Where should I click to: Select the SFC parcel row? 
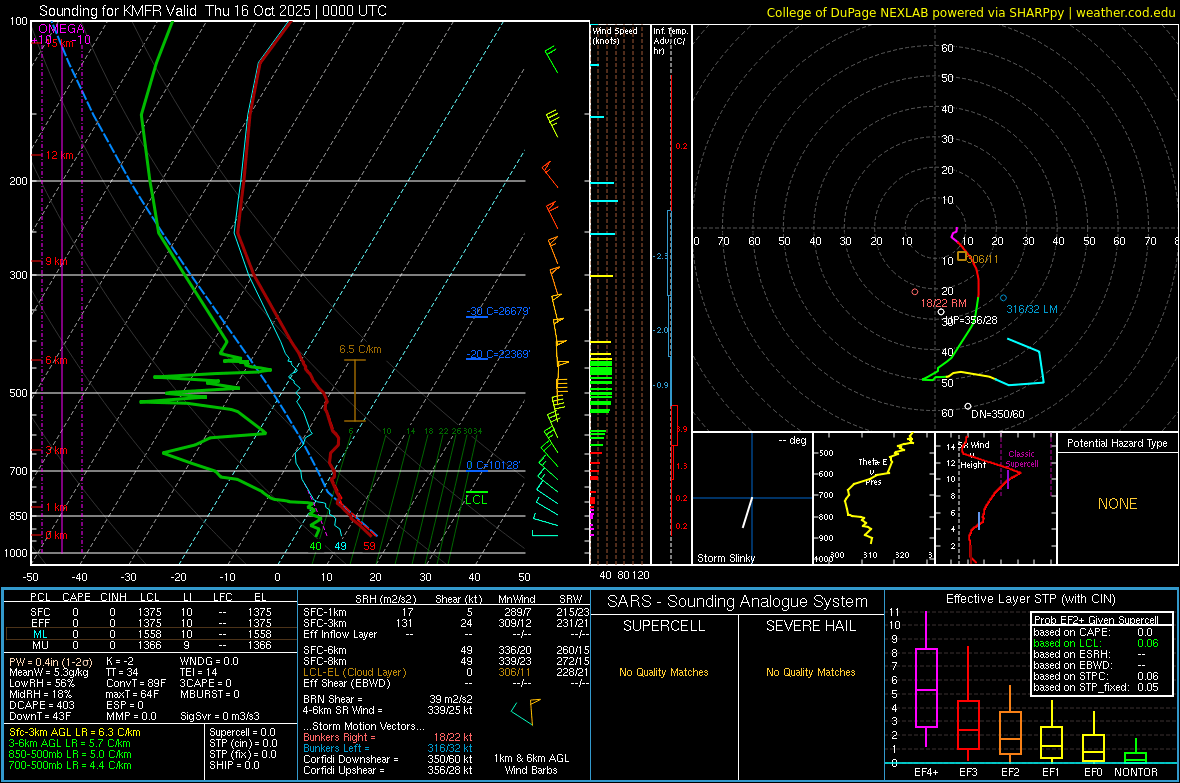click(x=151, y=612)
